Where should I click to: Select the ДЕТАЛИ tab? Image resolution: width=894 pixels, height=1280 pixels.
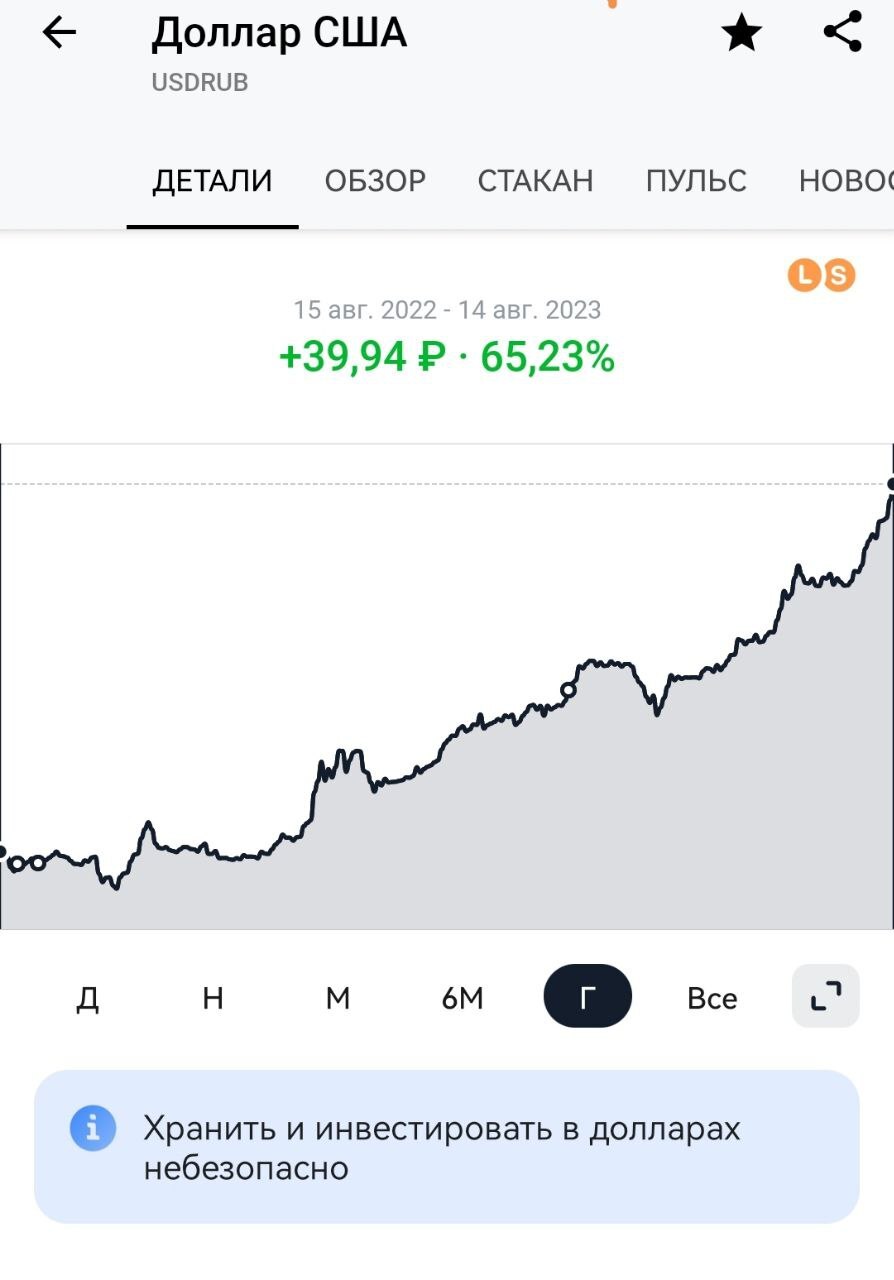212,181
